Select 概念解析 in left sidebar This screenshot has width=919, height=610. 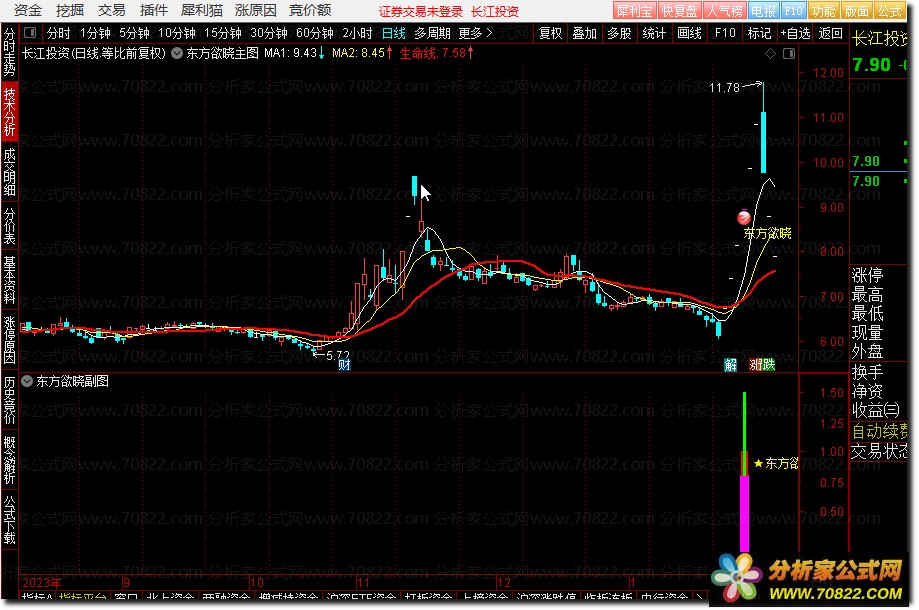9,460
